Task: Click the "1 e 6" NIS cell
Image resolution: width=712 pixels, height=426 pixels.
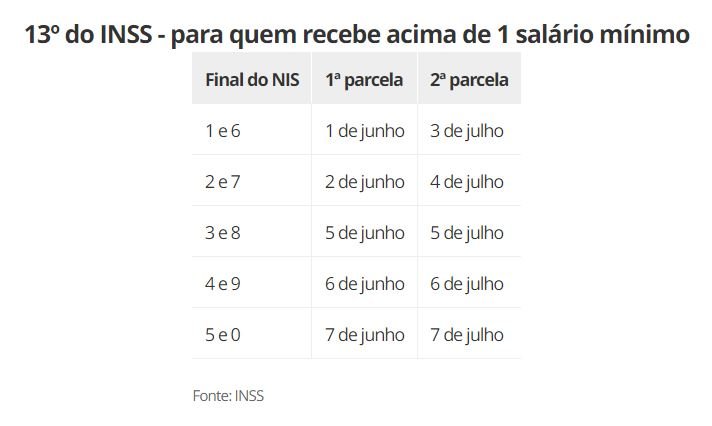Action: pyautogui.click(x=223, y=131)
